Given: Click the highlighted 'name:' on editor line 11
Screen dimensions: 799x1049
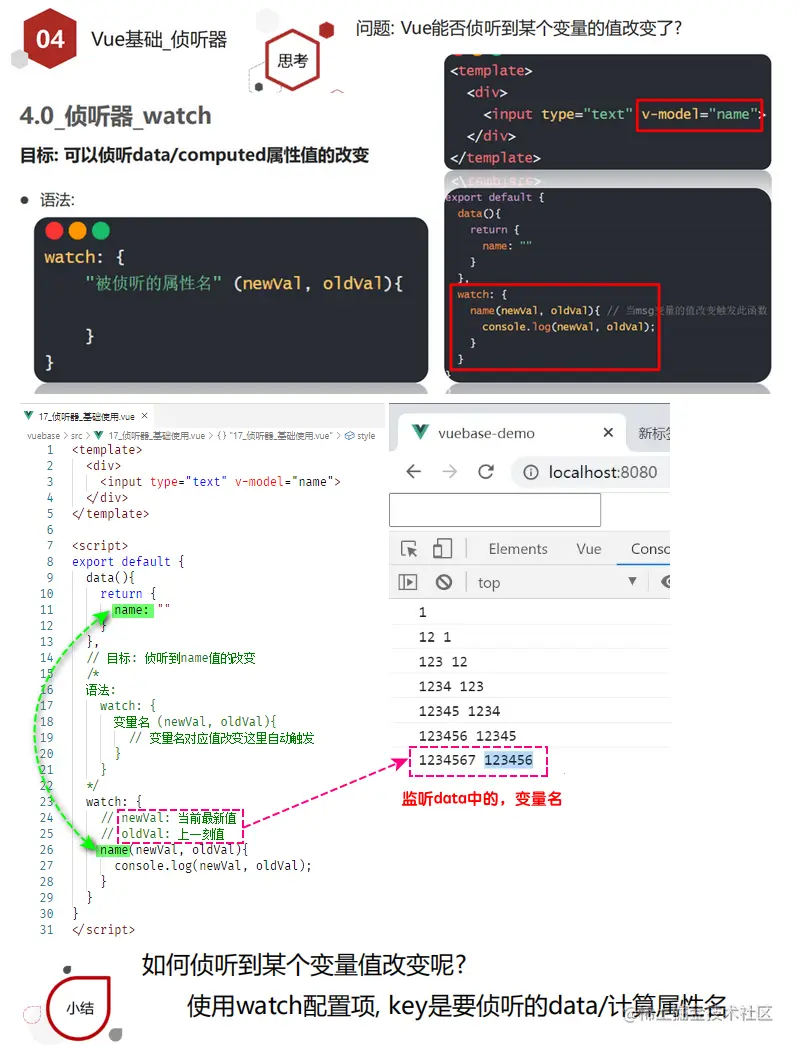Looking at the screenshot, I should pos(131,609).
